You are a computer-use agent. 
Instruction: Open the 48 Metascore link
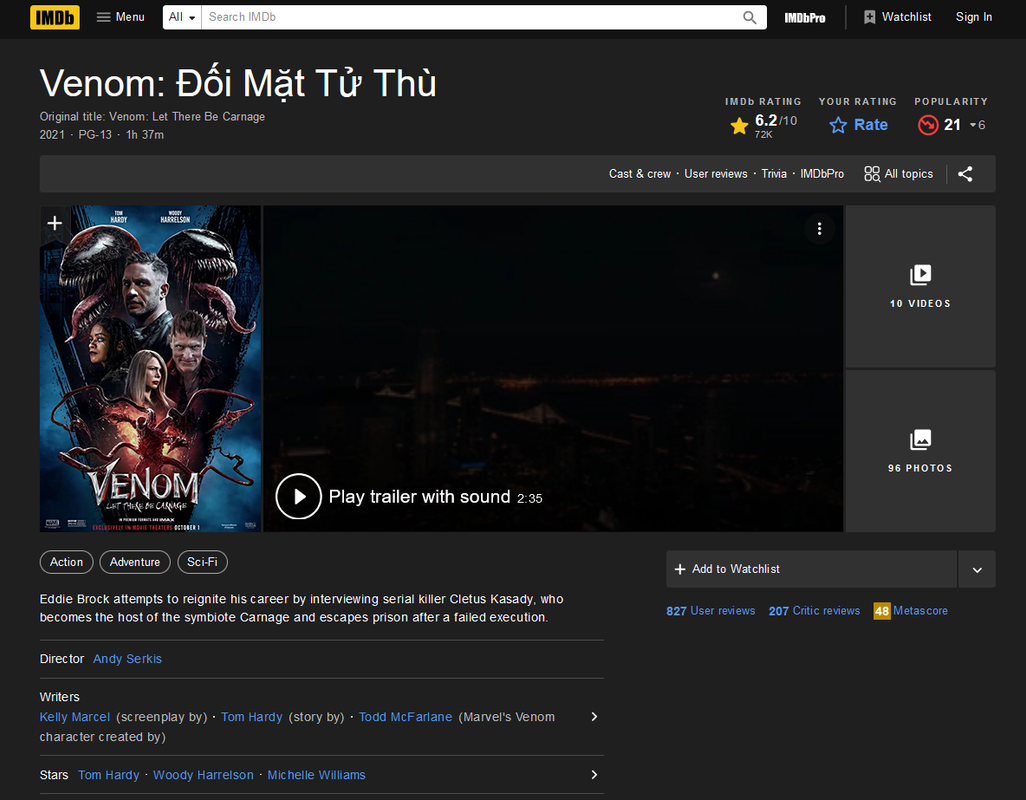click(x=910, y=610)
